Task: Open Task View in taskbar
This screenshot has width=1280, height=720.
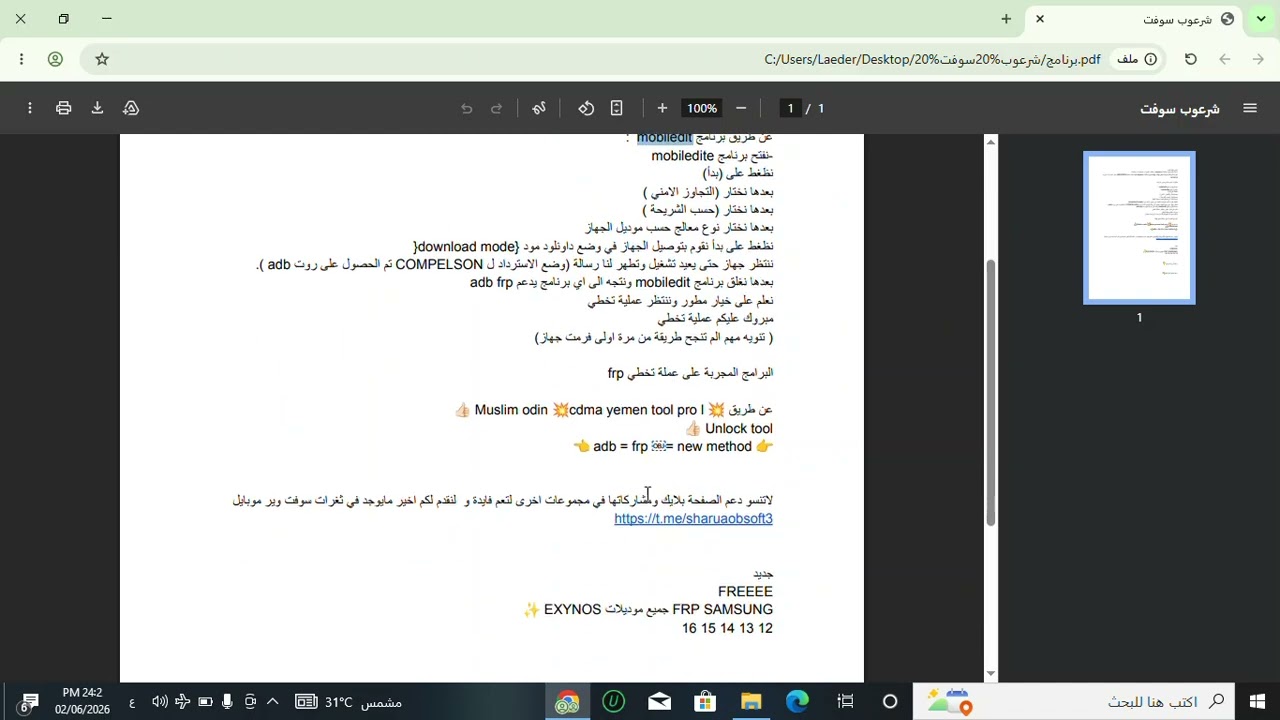Action: click(845, 702)
